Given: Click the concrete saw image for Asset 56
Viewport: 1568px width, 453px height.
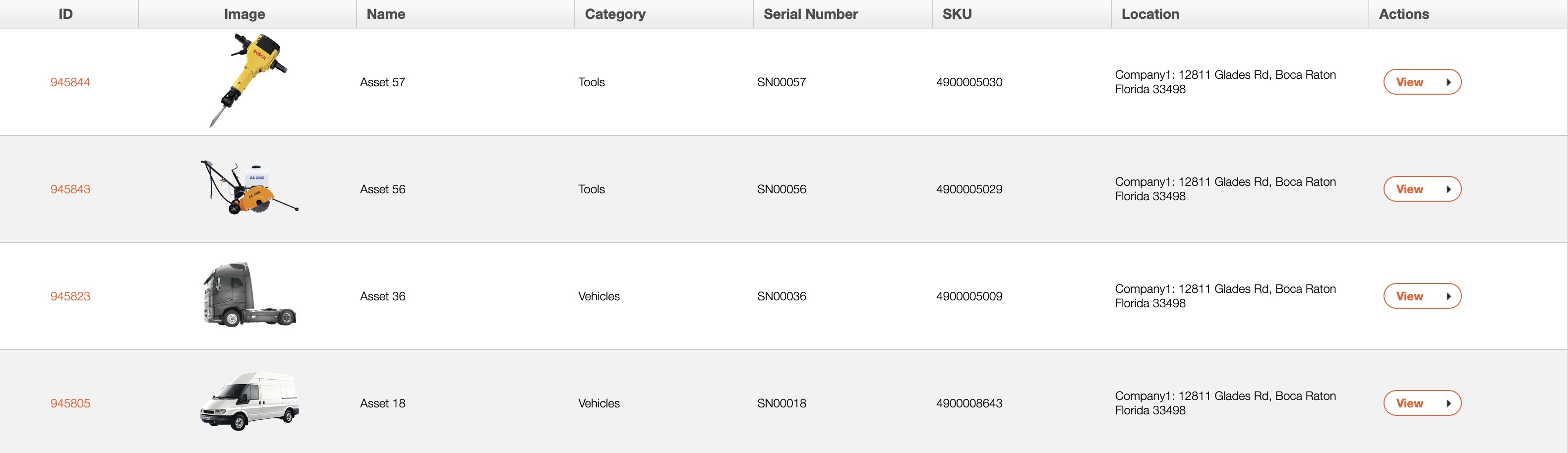Looking at the screenshot, I should [249, 188].
